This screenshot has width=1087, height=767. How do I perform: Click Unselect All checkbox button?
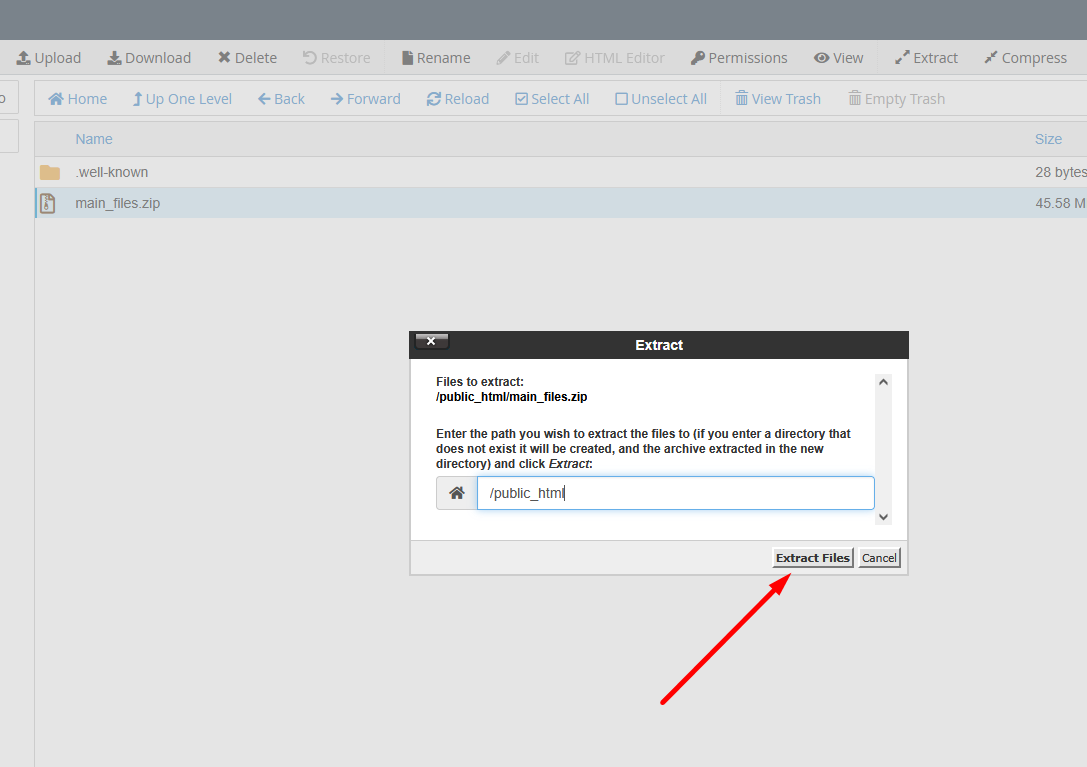point(660,99)
